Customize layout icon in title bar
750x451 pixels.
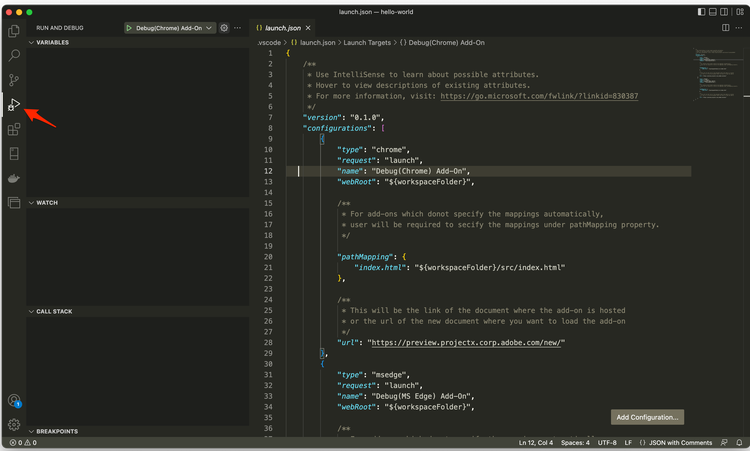(x=740, y=12)
